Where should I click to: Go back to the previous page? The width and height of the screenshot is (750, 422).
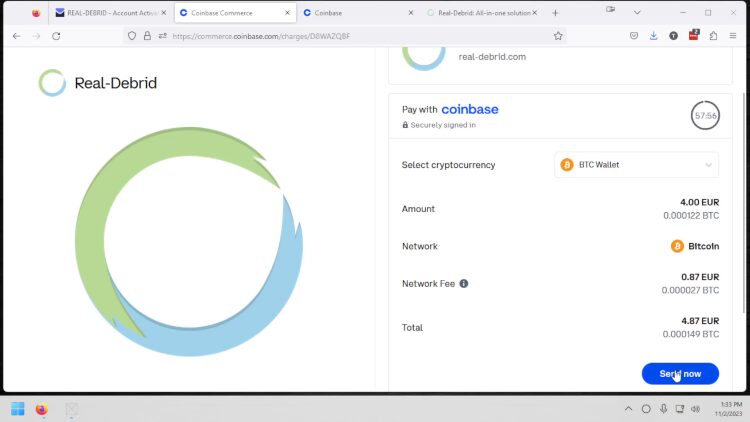tap(16, 36)
